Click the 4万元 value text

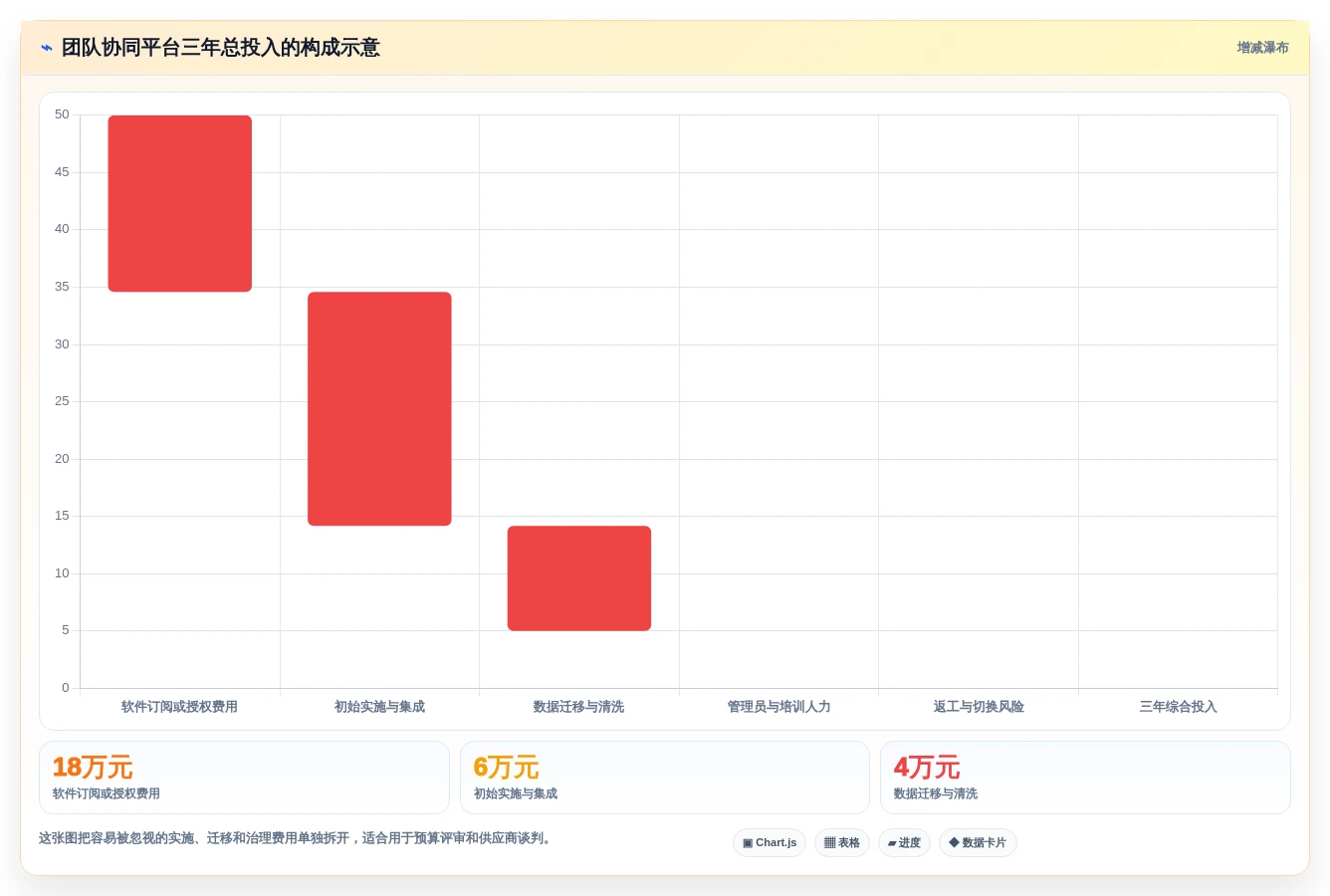[x=927, y=768]
